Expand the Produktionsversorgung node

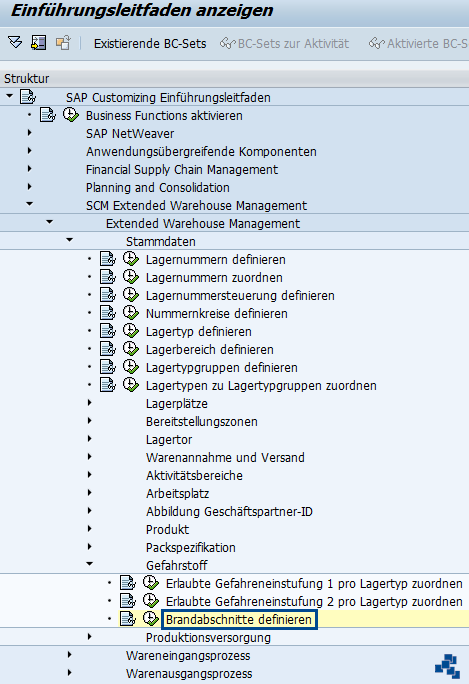(x=89, y=636)
